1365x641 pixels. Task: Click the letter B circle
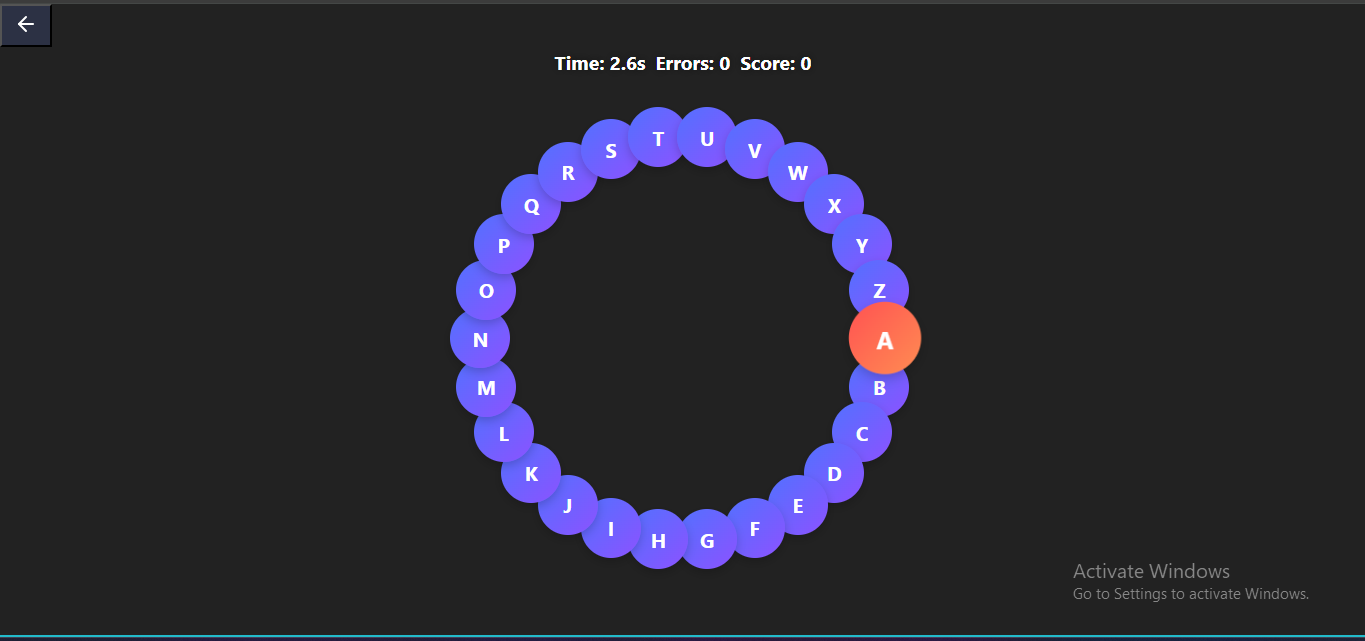coord(879,387)
